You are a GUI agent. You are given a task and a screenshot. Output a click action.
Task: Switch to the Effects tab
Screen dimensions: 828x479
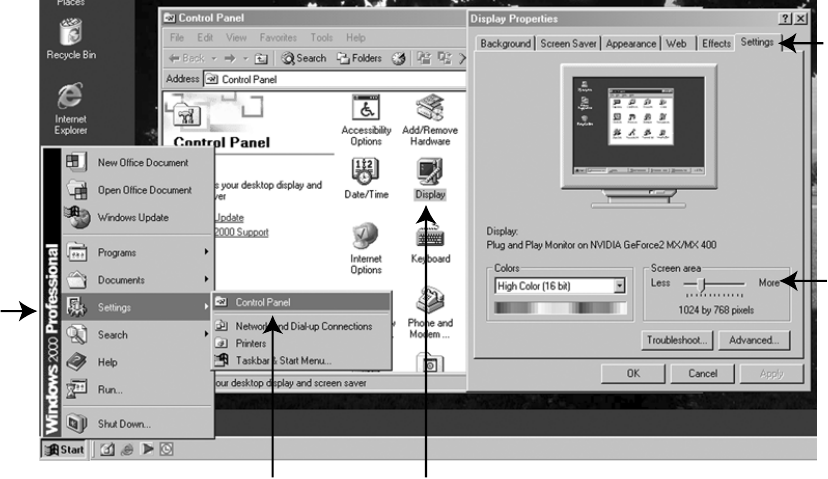716,43
